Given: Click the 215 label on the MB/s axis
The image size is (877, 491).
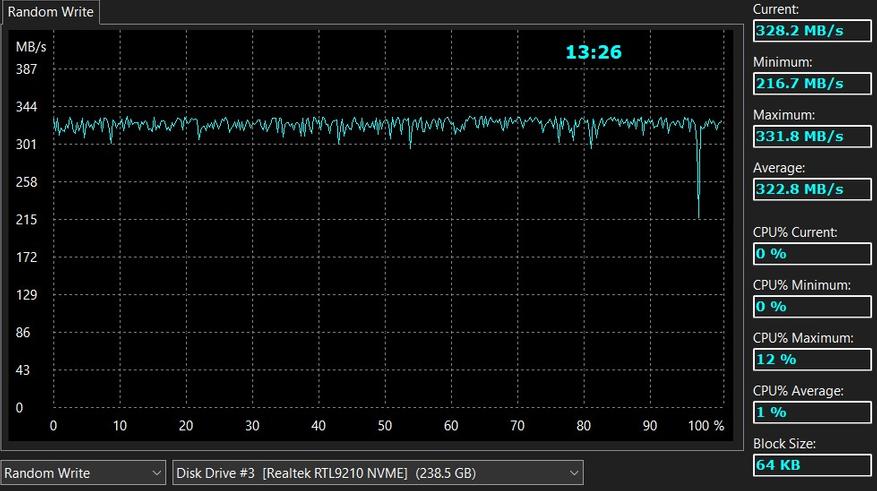Looking at the screenshot, I should 26,220.
